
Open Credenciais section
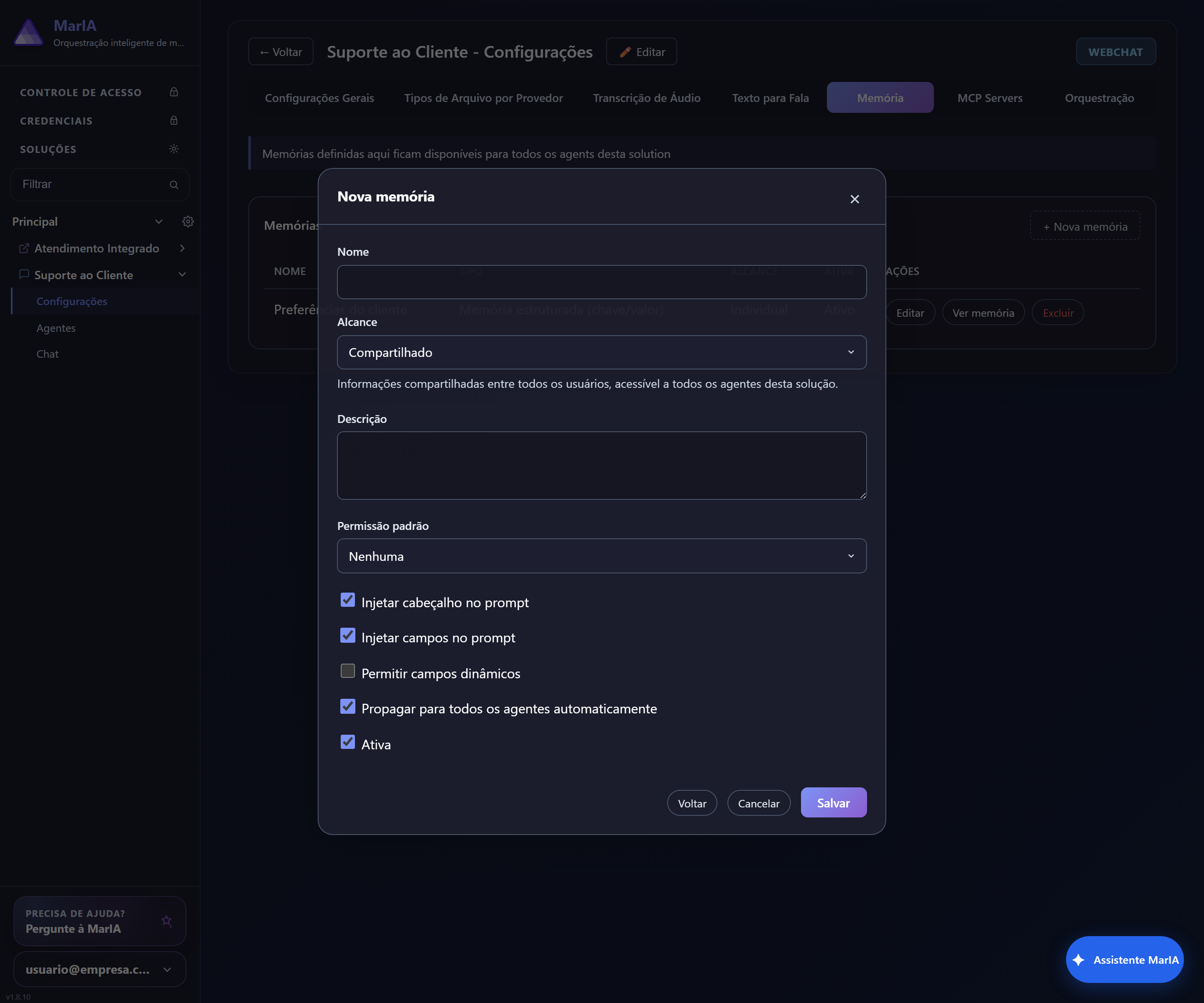click(x=100, y=120)
